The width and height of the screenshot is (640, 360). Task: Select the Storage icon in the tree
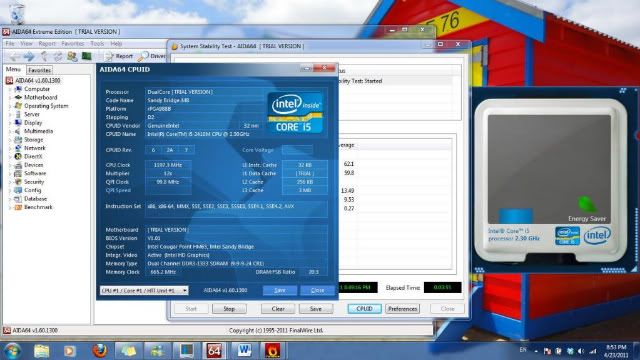(x=18, y=140)
